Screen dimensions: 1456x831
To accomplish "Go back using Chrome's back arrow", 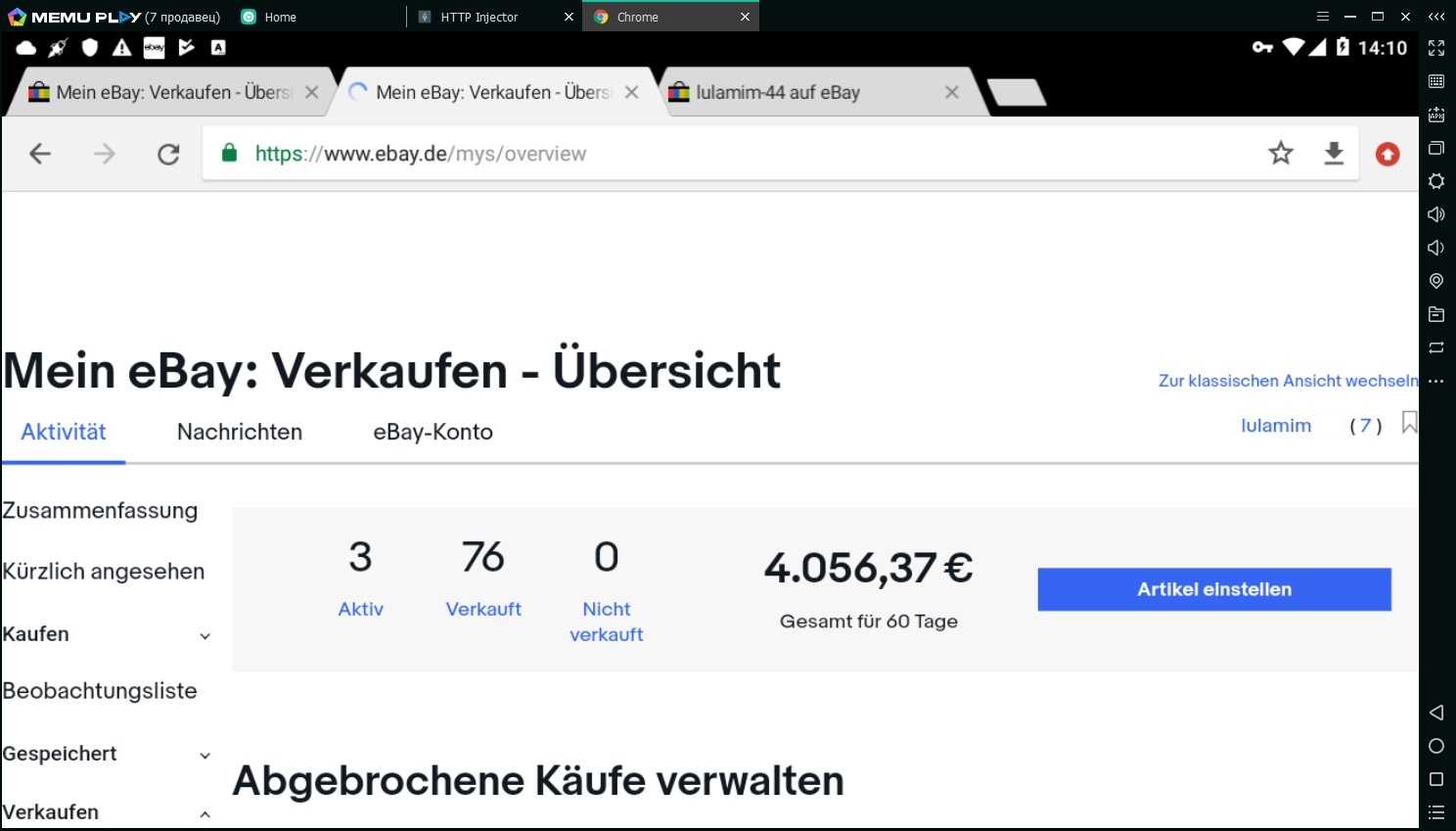I will tap(40, 154).
